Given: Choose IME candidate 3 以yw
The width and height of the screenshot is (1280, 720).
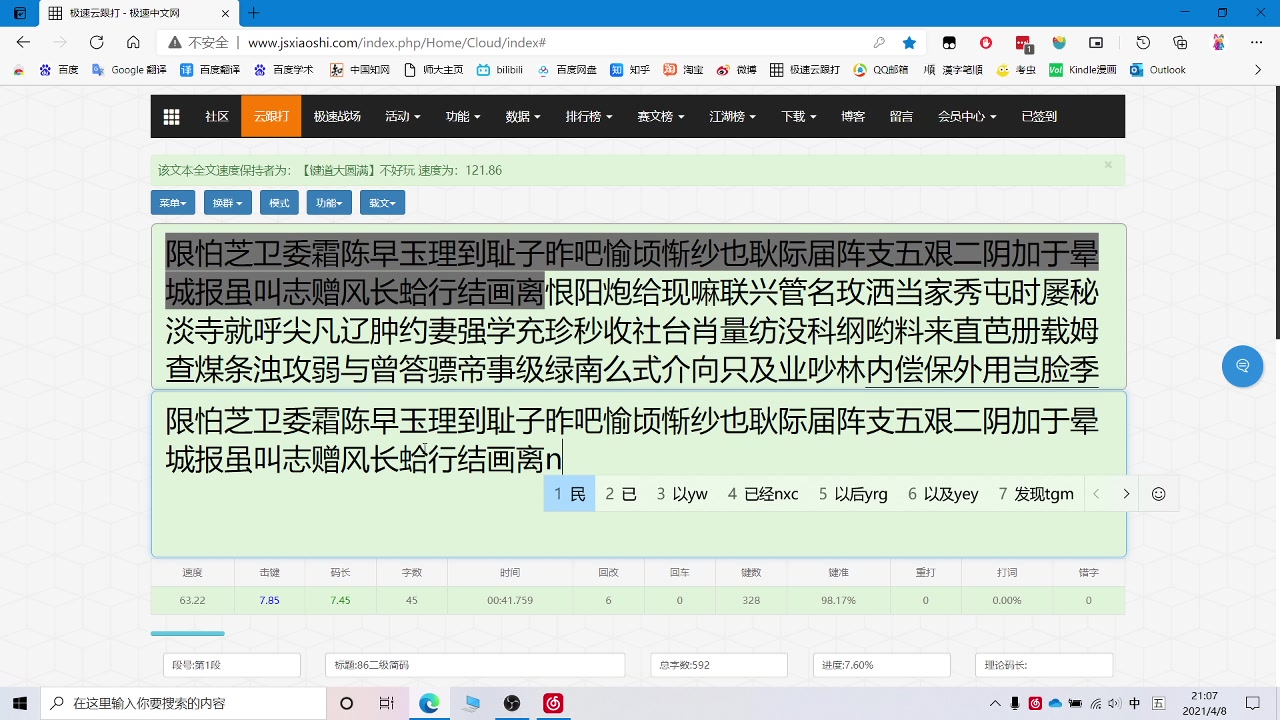Looking at the screenshot, I should (682, 494).
